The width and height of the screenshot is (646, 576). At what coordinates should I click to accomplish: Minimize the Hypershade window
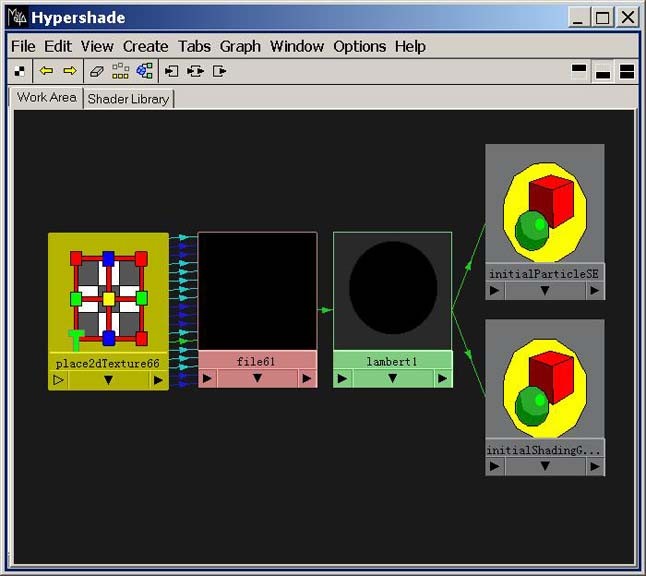pyautogui.click(x=578, y=18)
